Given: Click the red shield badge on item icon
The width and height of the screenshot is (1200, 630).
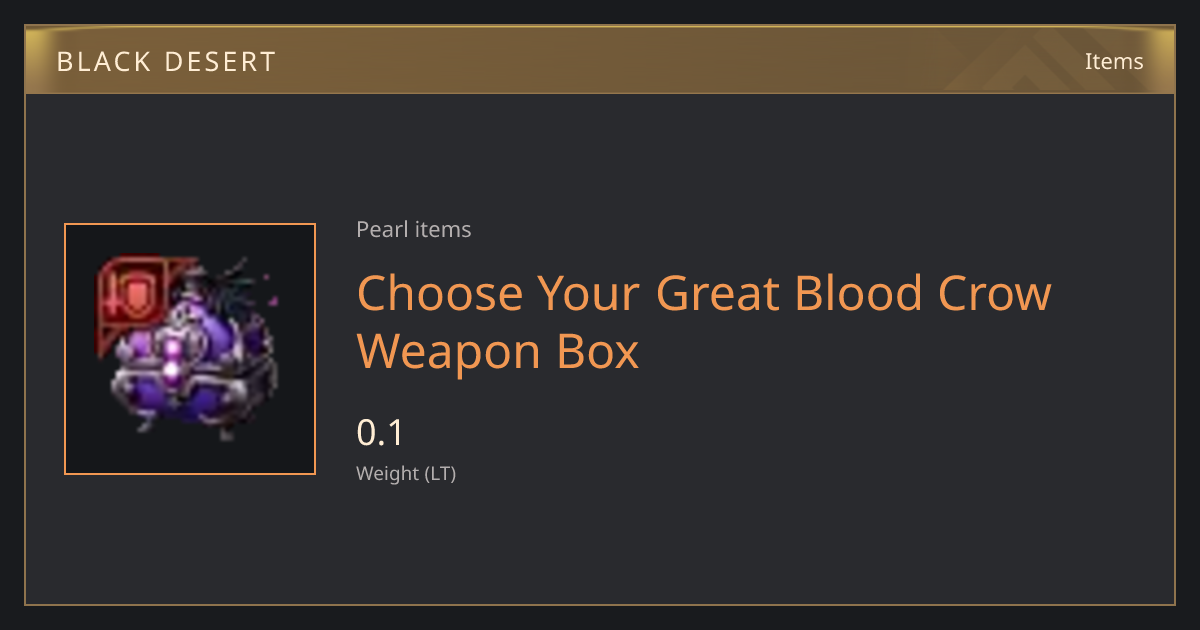Looking at the screenshot, I should [128, 291].
